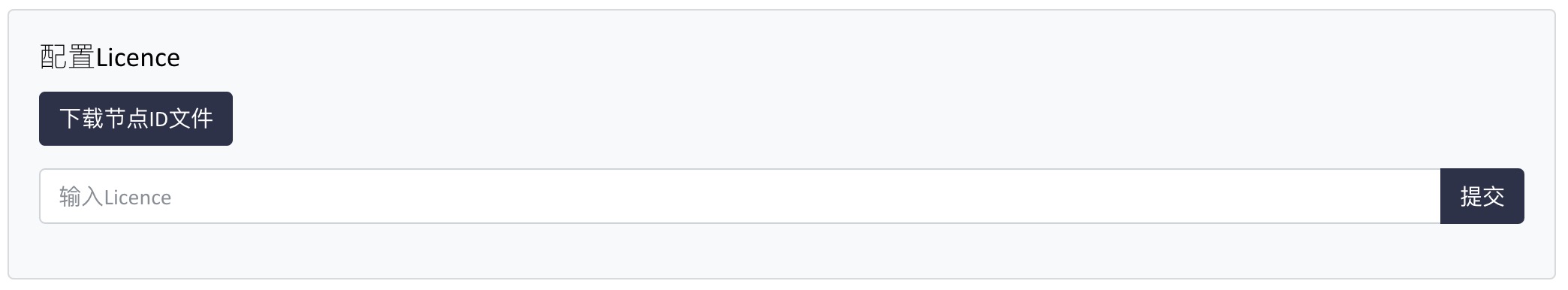1568x290 pixels.
Task: Confirm Licence by clicking 提交
Action: [1482, 196]
